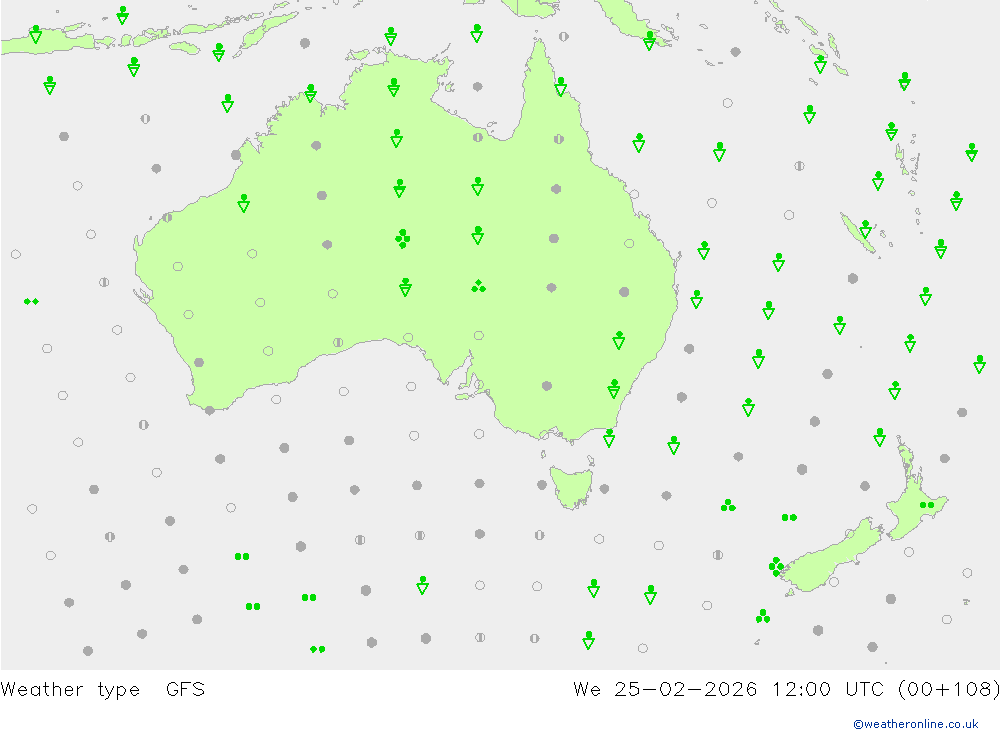The image size is (1000, 733).
Task: Click the diamond-topped three-dot symbol in central Australia
Action: click(478, 286)
